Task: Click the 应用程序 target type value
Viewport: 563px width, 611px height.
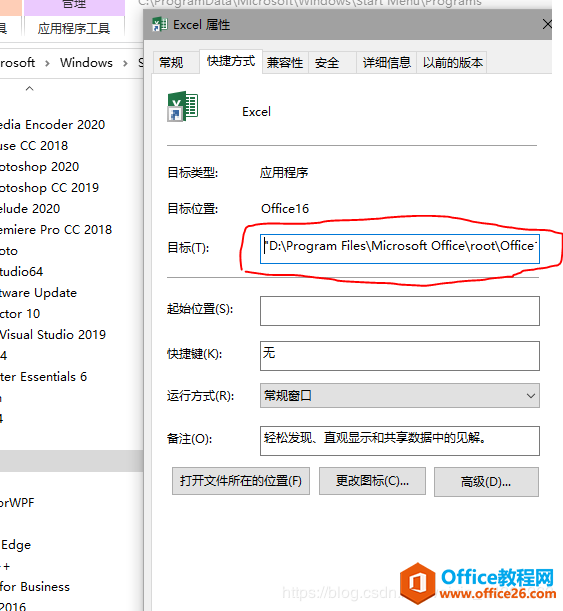Action: click(x=284, y=173)
